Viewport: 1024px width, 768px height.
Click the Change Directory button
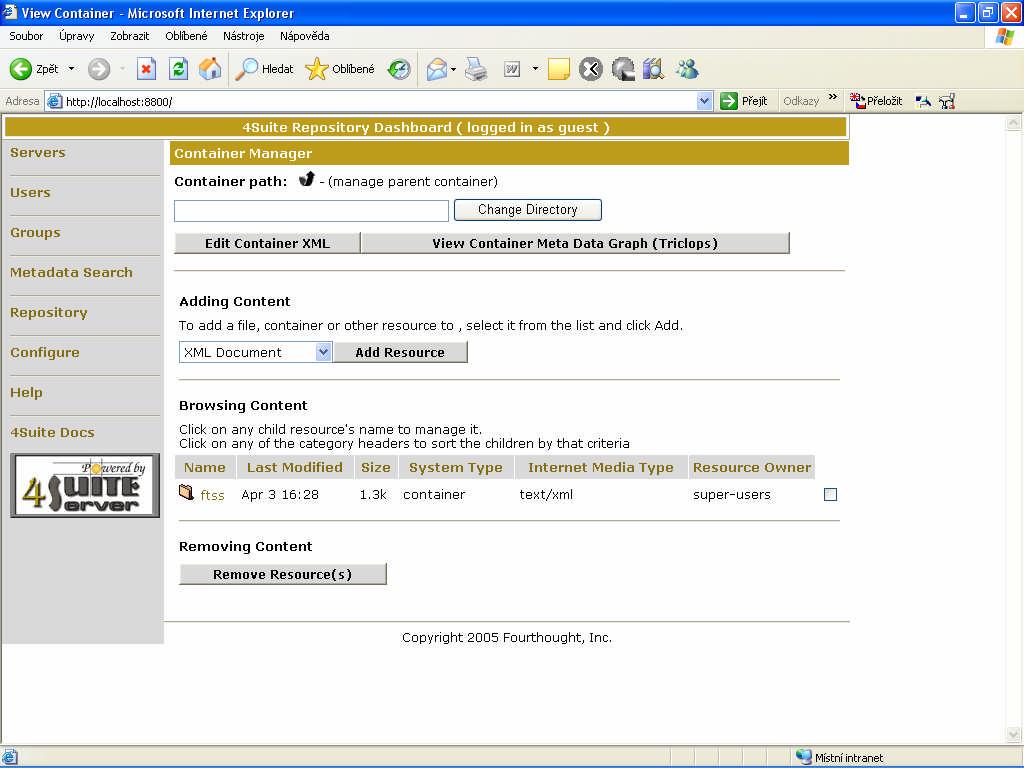point(528,210)
